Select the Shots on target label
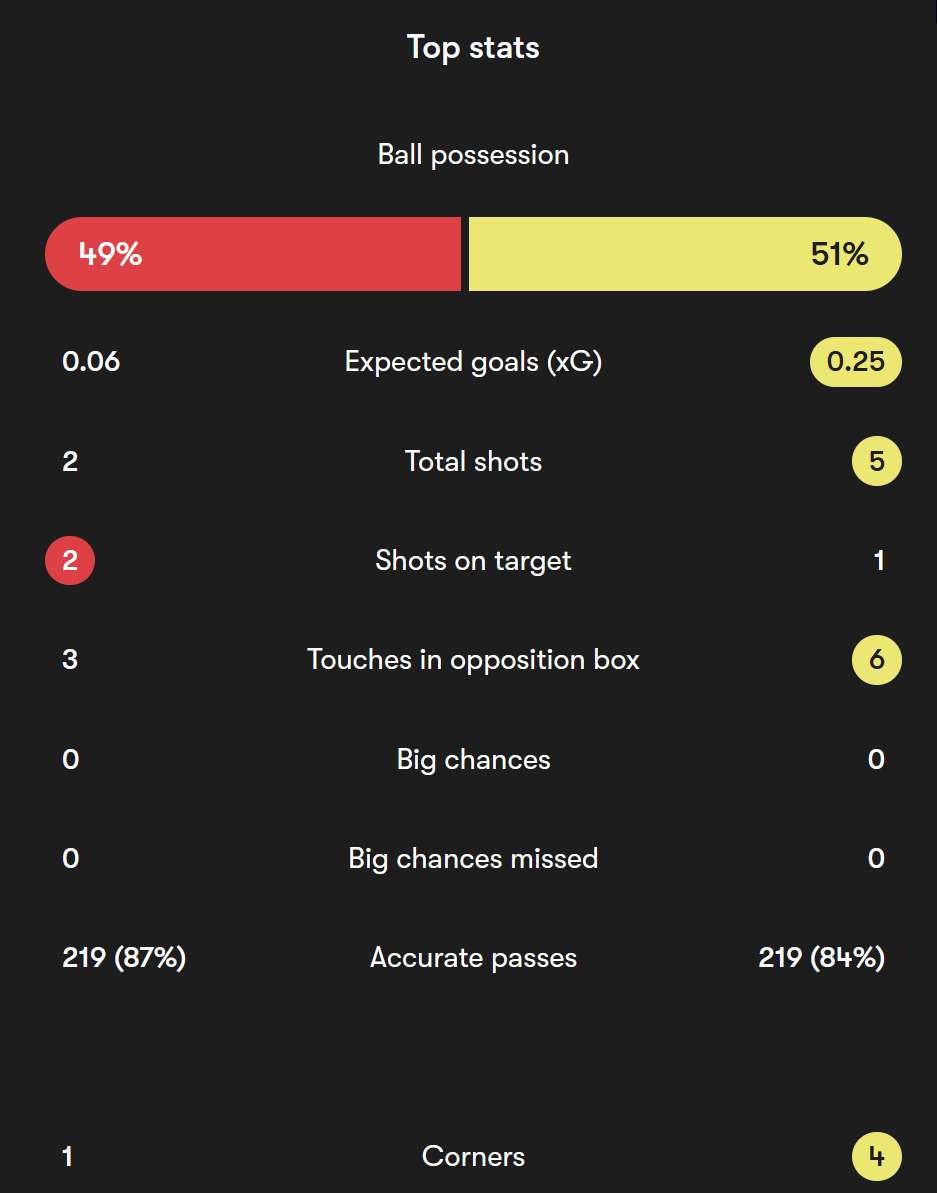This screenshot has width=937, height=1193. tap(473, 562)
